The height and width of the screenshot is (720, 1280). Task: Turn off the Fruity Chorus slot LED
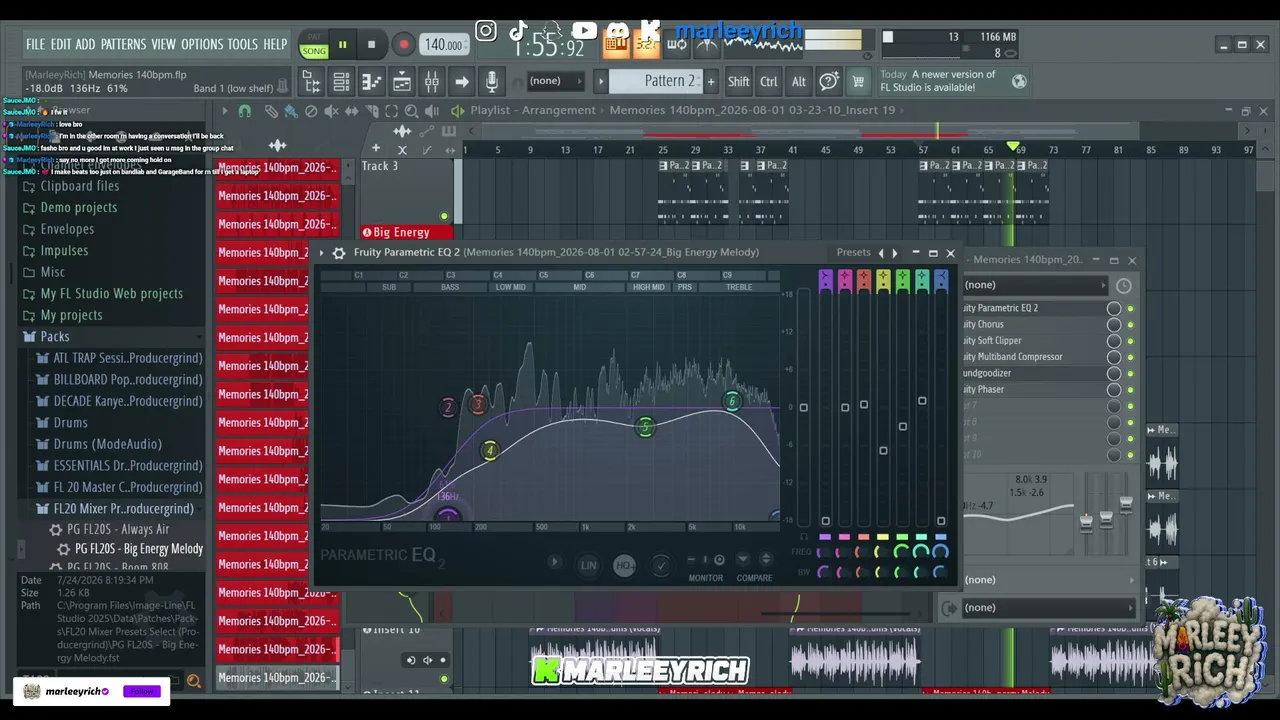tap(1130, 324)
